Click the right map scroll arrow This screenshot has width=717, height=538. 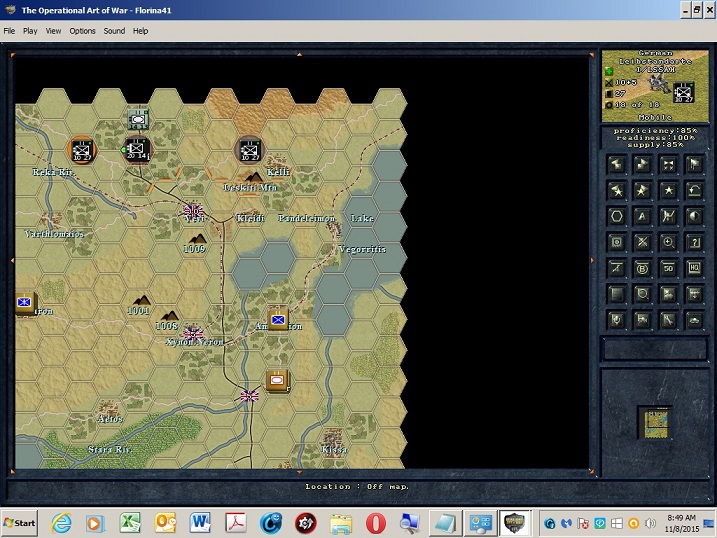[592, 261]
